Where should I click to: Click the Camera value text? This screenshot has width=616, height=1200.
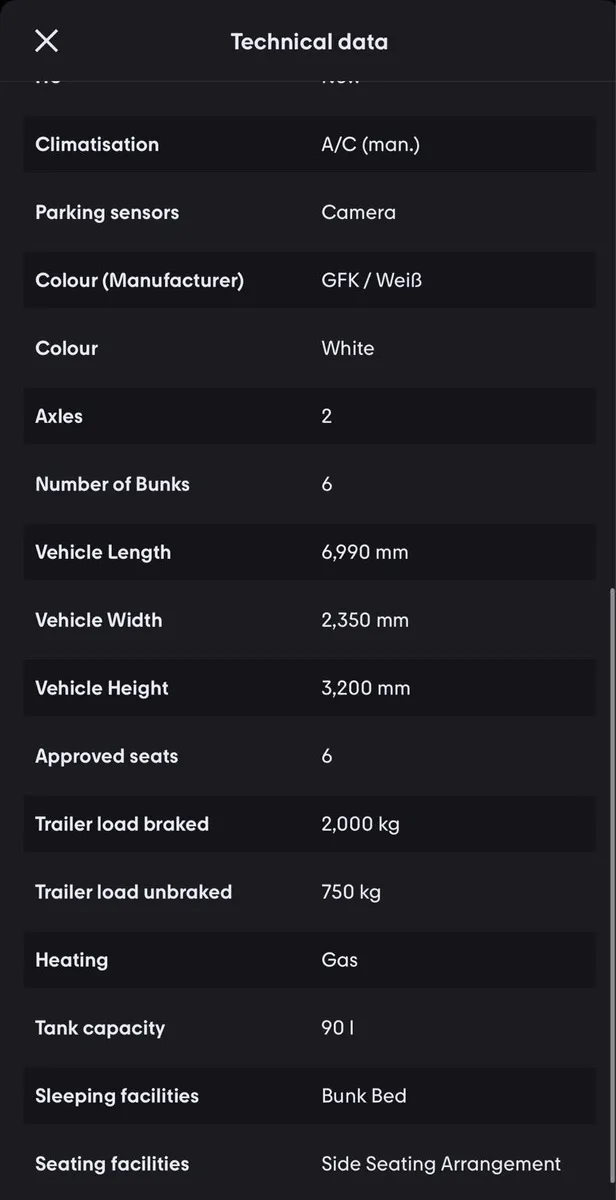[x=358, y=212]
